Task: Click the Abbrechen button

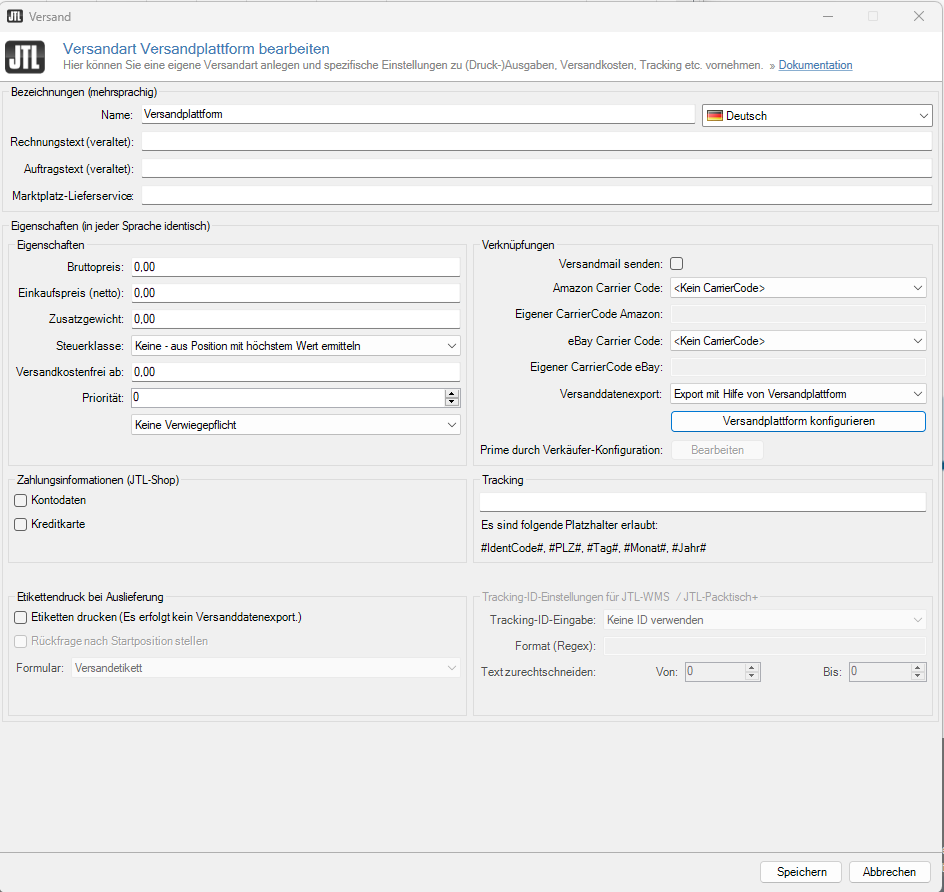Action: coord(889,871)
